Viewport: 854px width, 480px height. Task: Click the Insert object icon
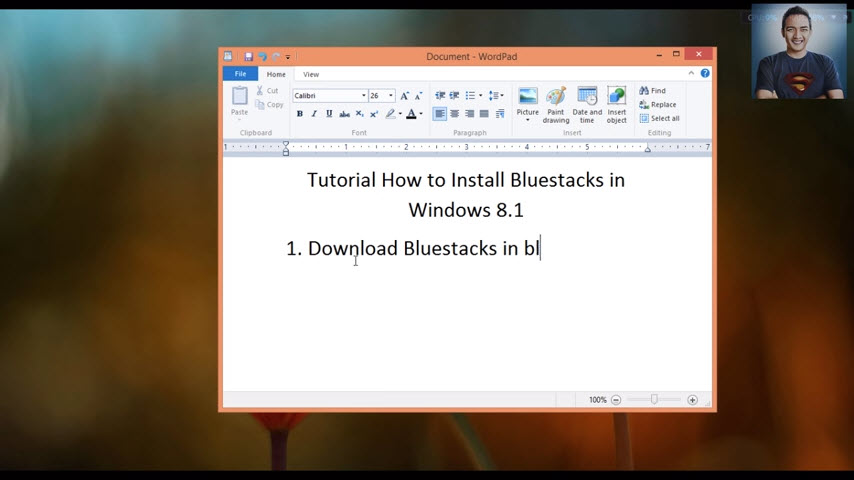(x=617, y=104)
